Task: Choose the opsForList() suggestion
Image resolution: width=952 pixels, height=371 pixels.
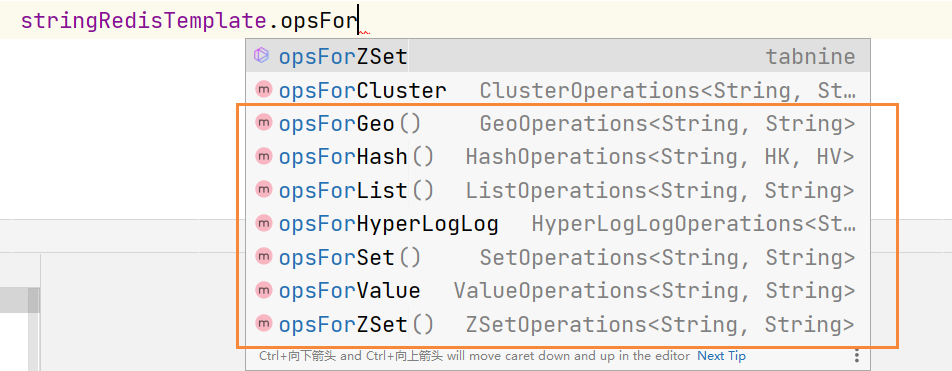Action: click(557, 191)
